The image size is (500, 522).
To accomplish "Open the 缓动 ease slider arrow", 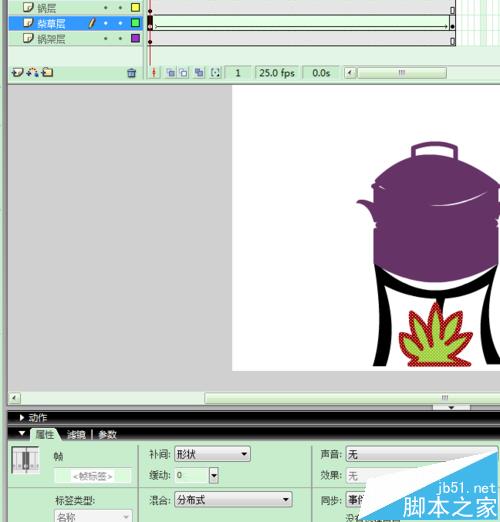I will coord(214,476).
